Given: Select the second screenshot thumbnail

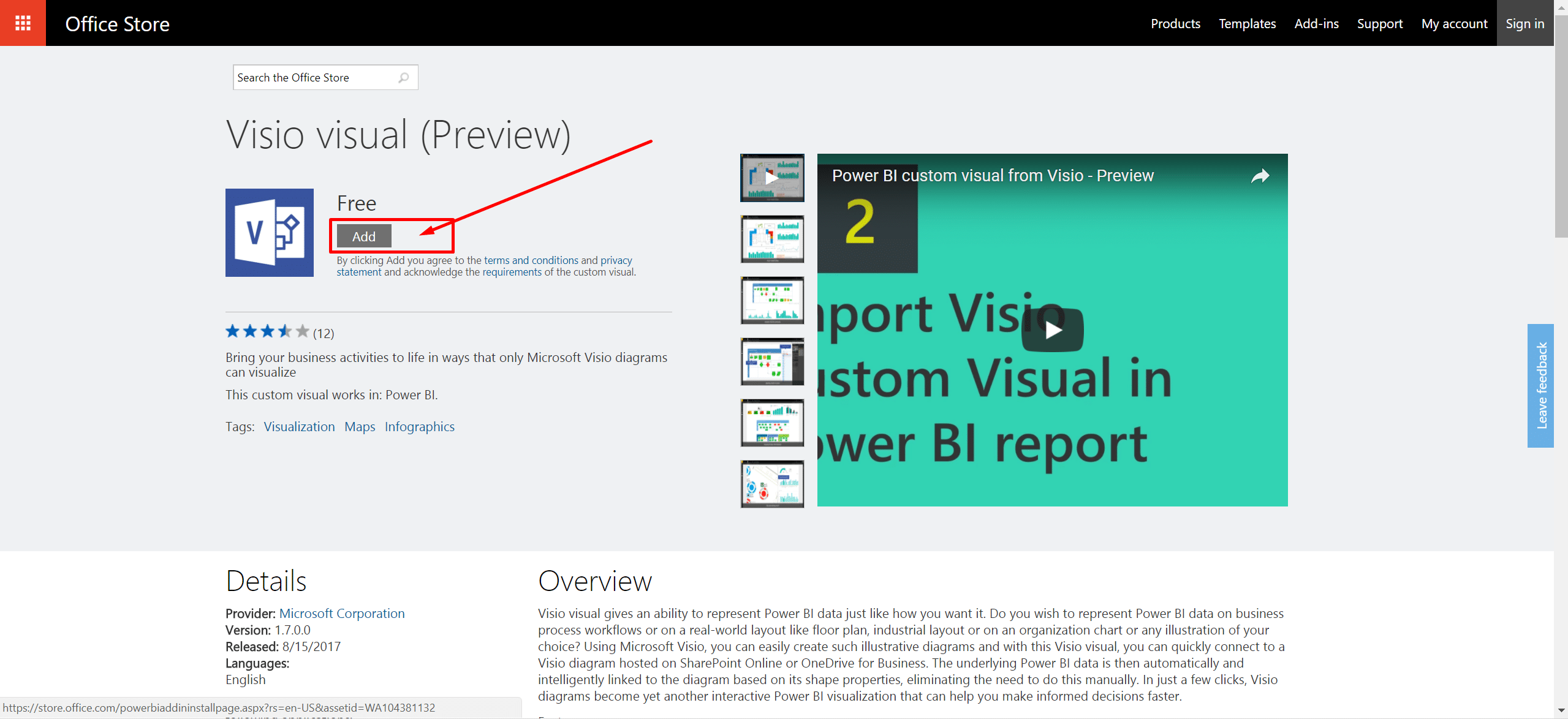Looking at the screenshot, I should click(x=772, y=239).
